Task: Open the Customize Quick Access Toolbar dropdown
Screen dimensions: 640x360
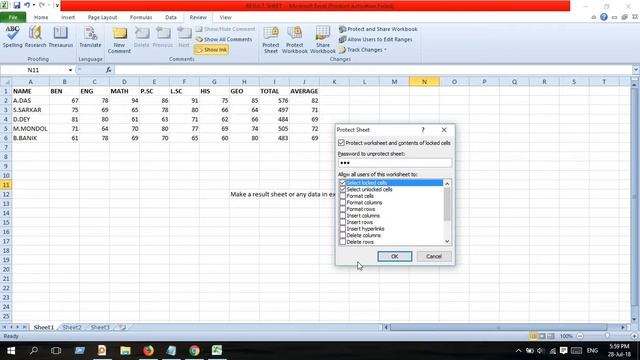Action: click(x=57, y=5)
